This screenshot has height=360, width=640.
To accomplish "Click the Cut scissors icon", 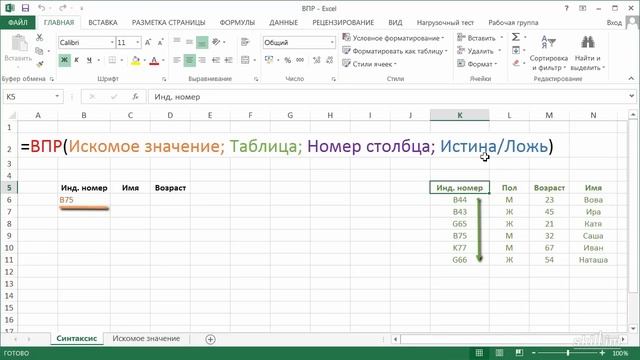I will 40,38.
